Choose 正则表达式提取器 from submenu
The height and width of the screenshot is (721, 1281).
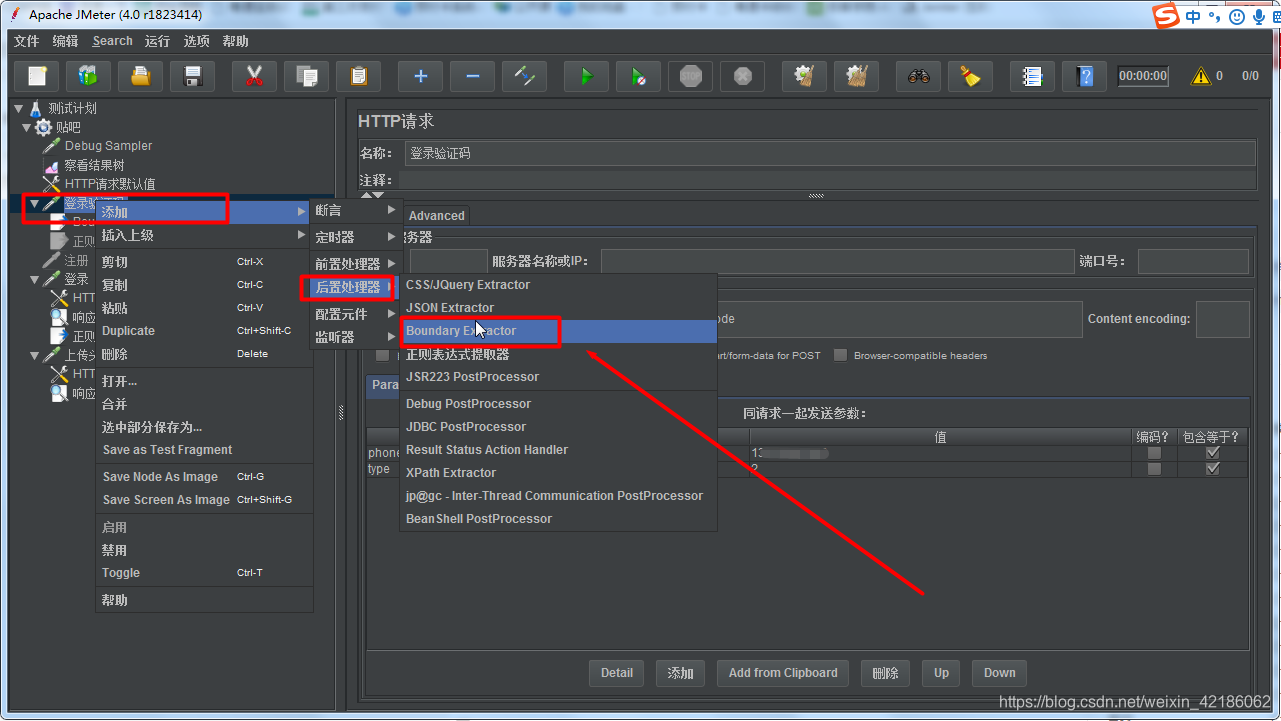[x=558, y=354]
